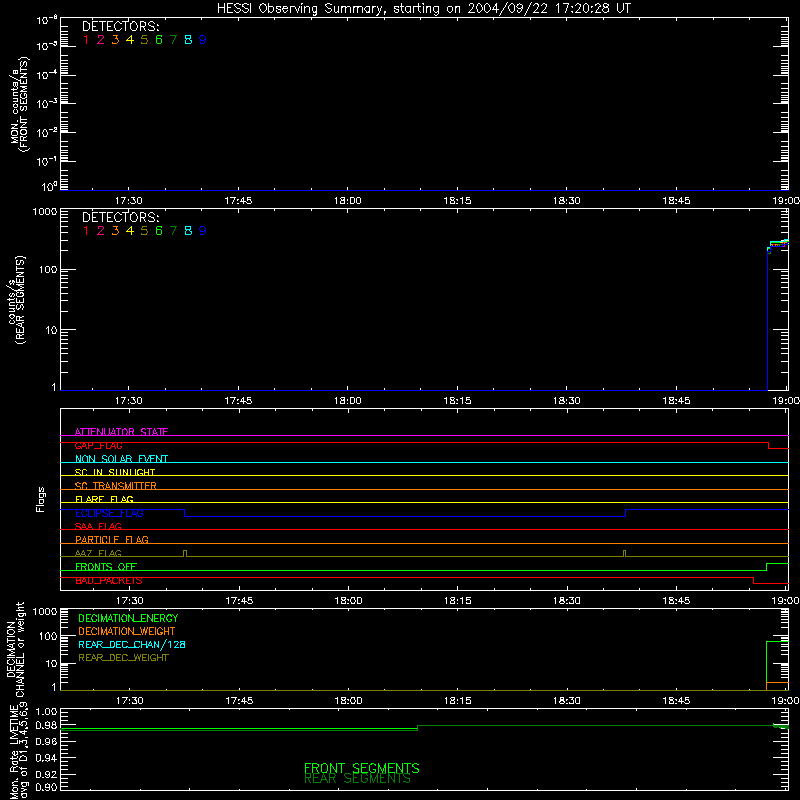Click the PARTICLE_FLAG label

pos(112,539)
